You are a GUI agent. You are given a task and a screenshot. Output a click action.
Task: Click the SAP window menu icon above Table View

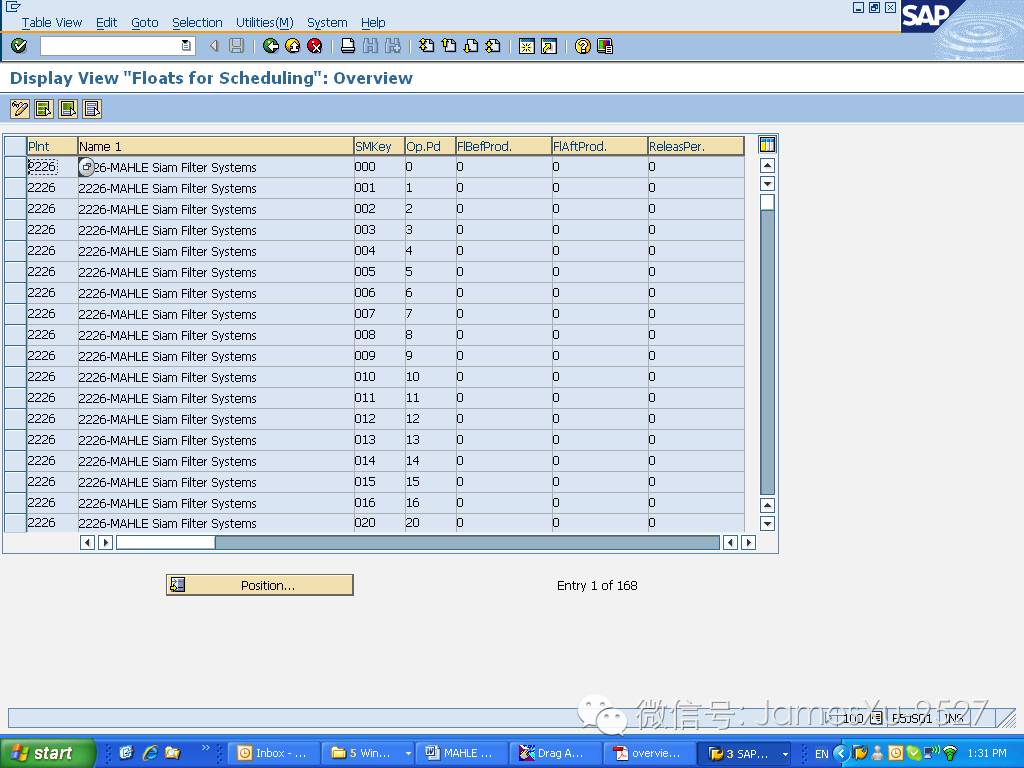(12, 7)
